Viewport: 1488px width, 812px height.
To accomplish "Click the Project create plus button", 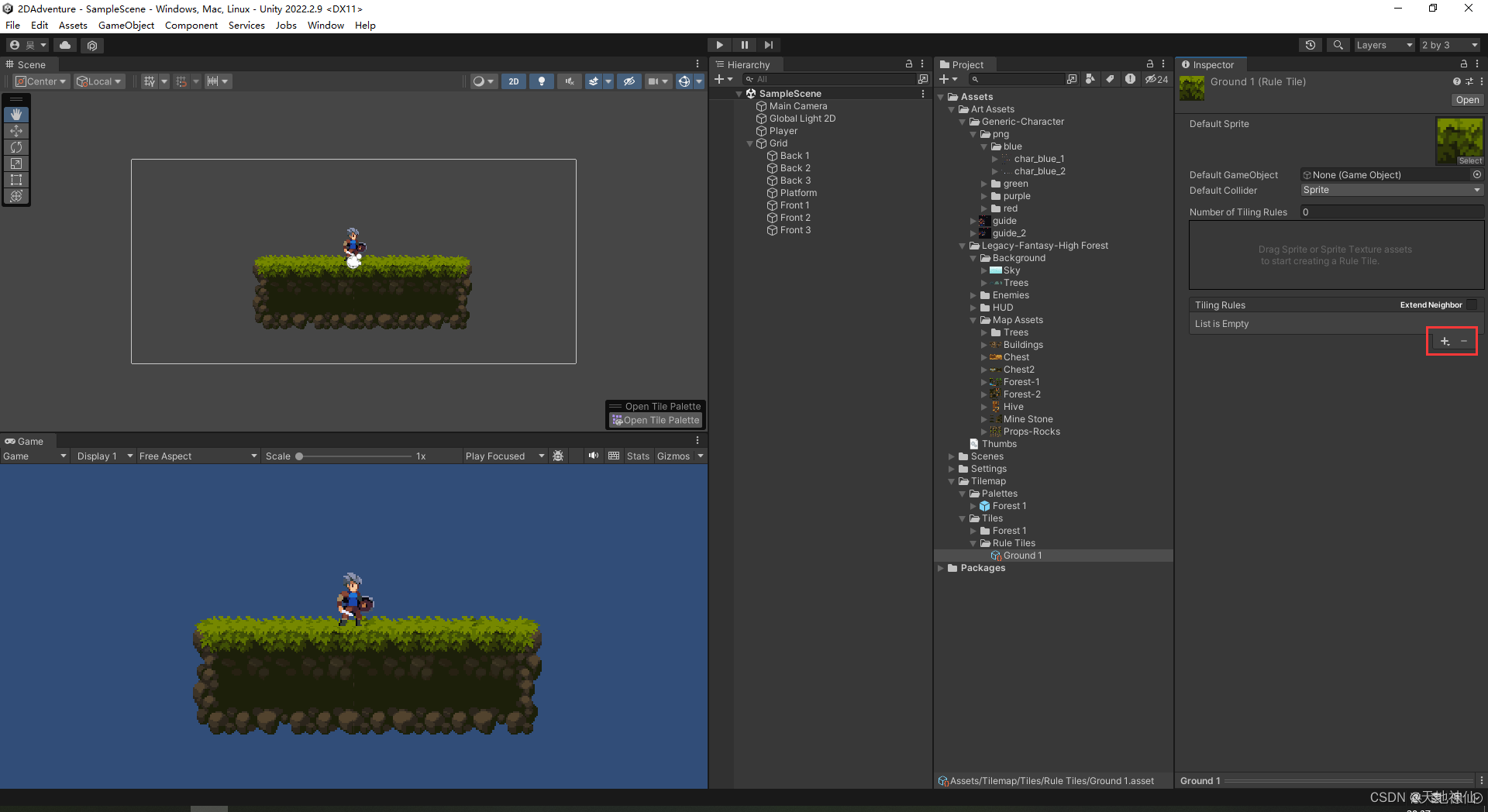I will click(948, 79).
